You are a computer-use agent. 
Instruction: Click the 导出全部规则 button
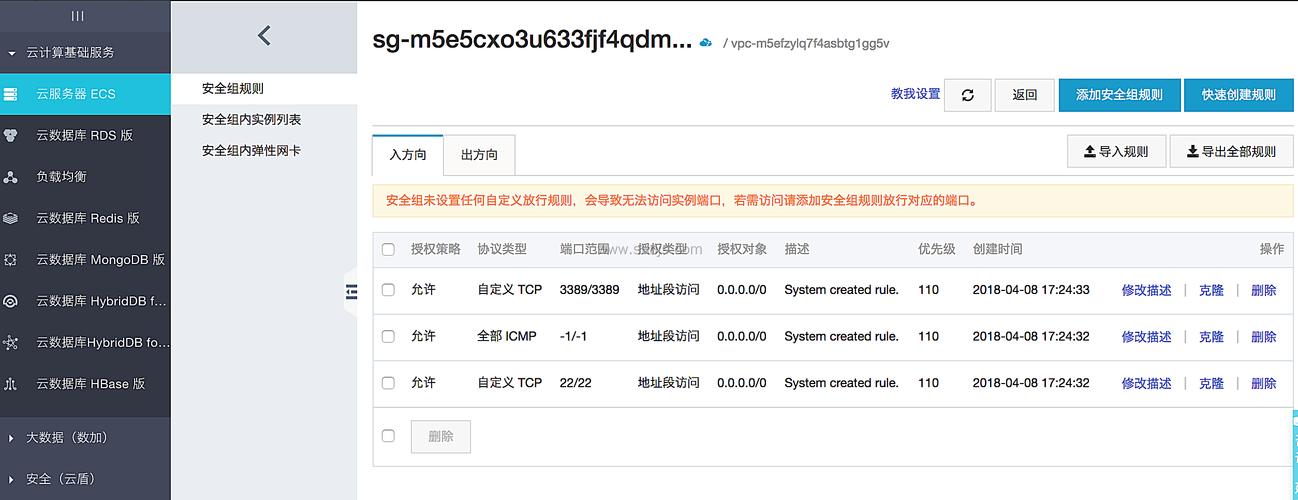pyautogui.click(x=1231, y=152)
